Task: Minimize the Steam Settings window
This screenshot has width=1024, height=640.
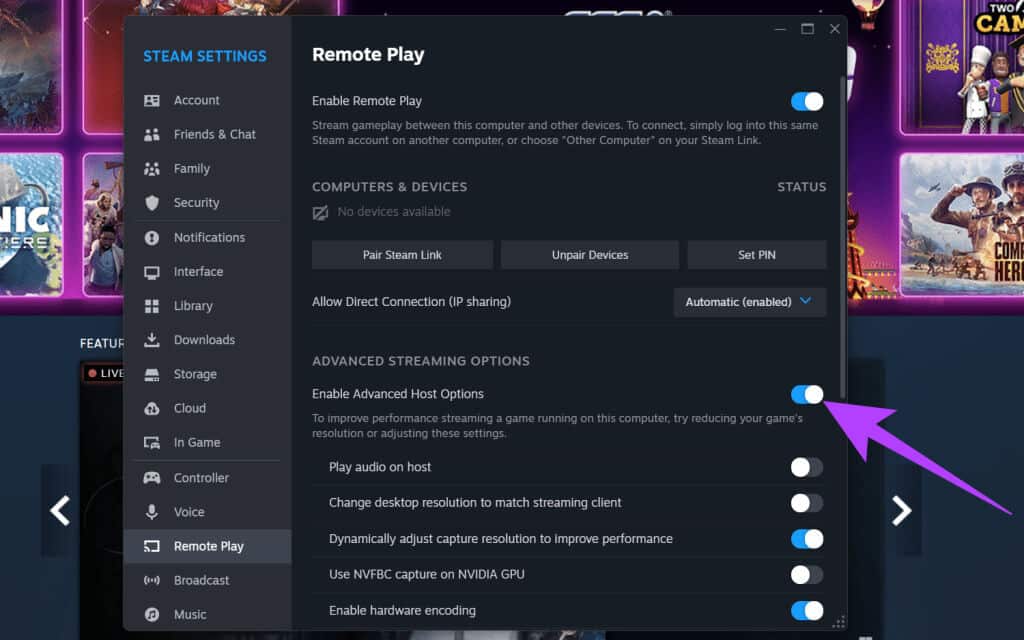Action: [780, 29]
